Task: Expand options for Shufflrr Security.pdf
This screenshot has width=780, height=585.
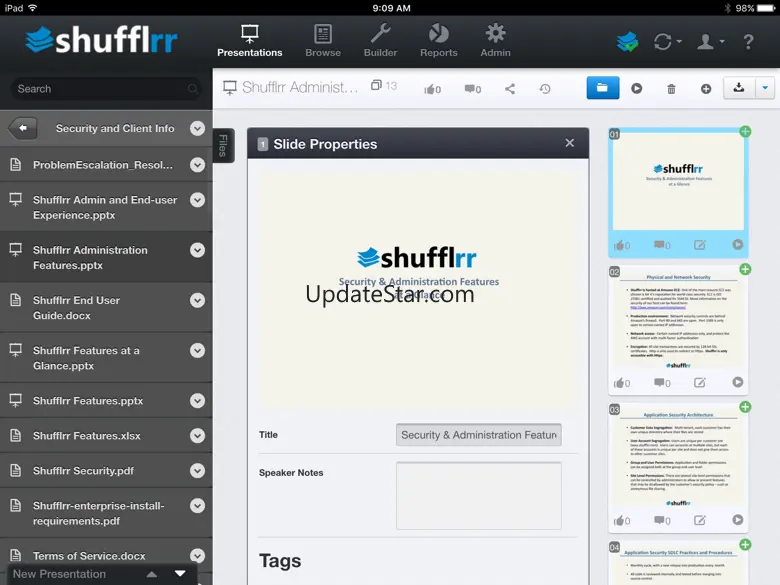Action: 197,469
